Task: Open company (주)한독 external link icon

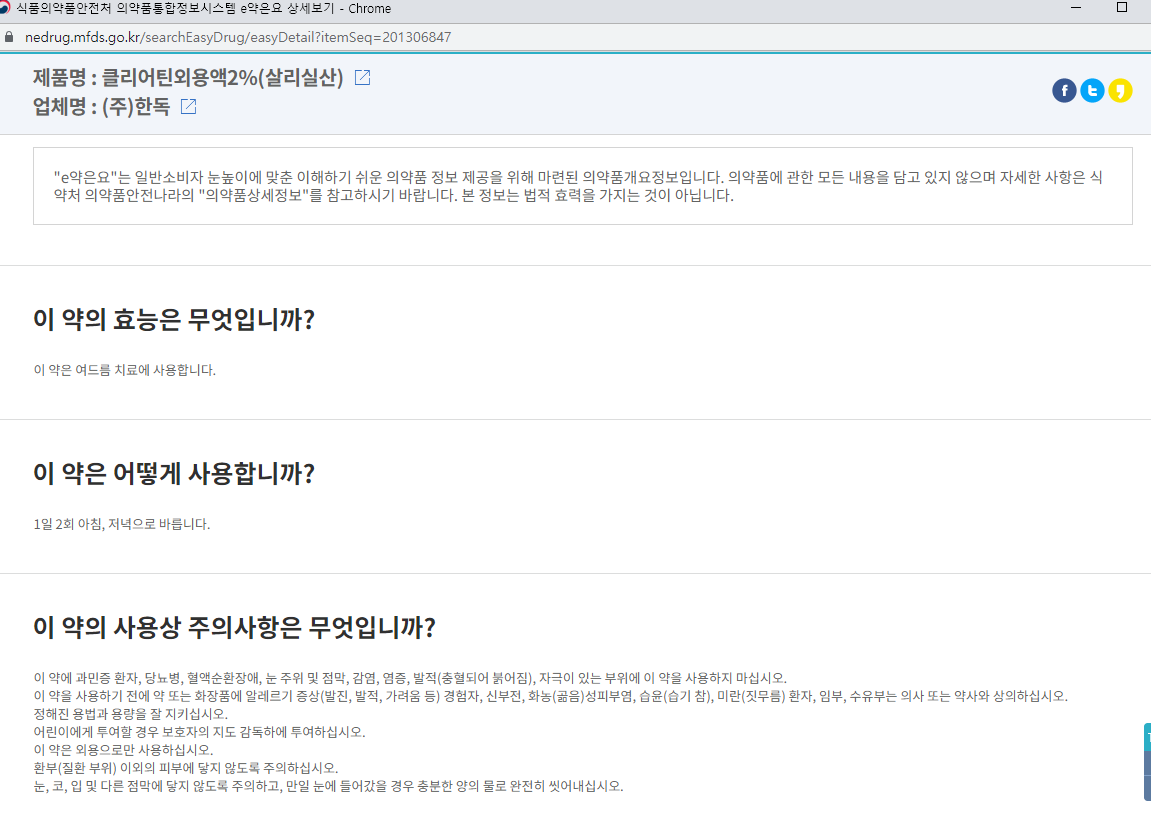Action: coord(189,106)
